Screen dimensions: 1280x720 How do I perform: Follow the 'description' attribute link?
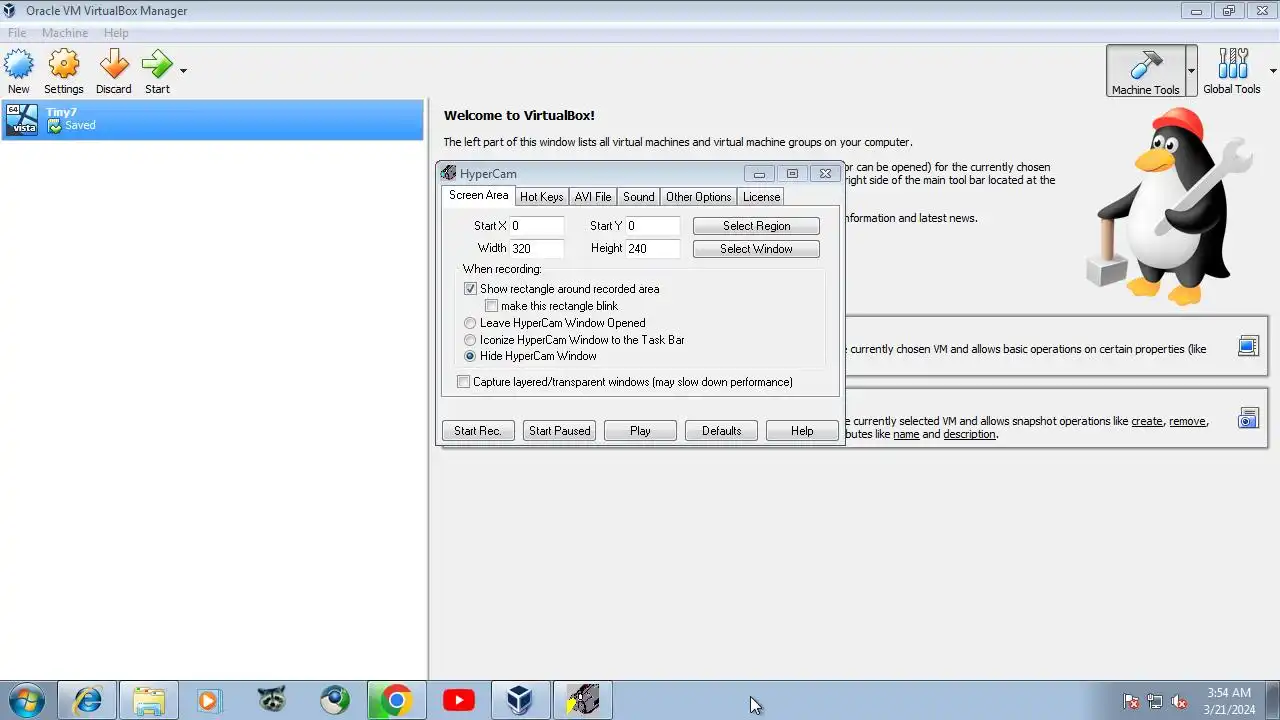tap(969, 434)
